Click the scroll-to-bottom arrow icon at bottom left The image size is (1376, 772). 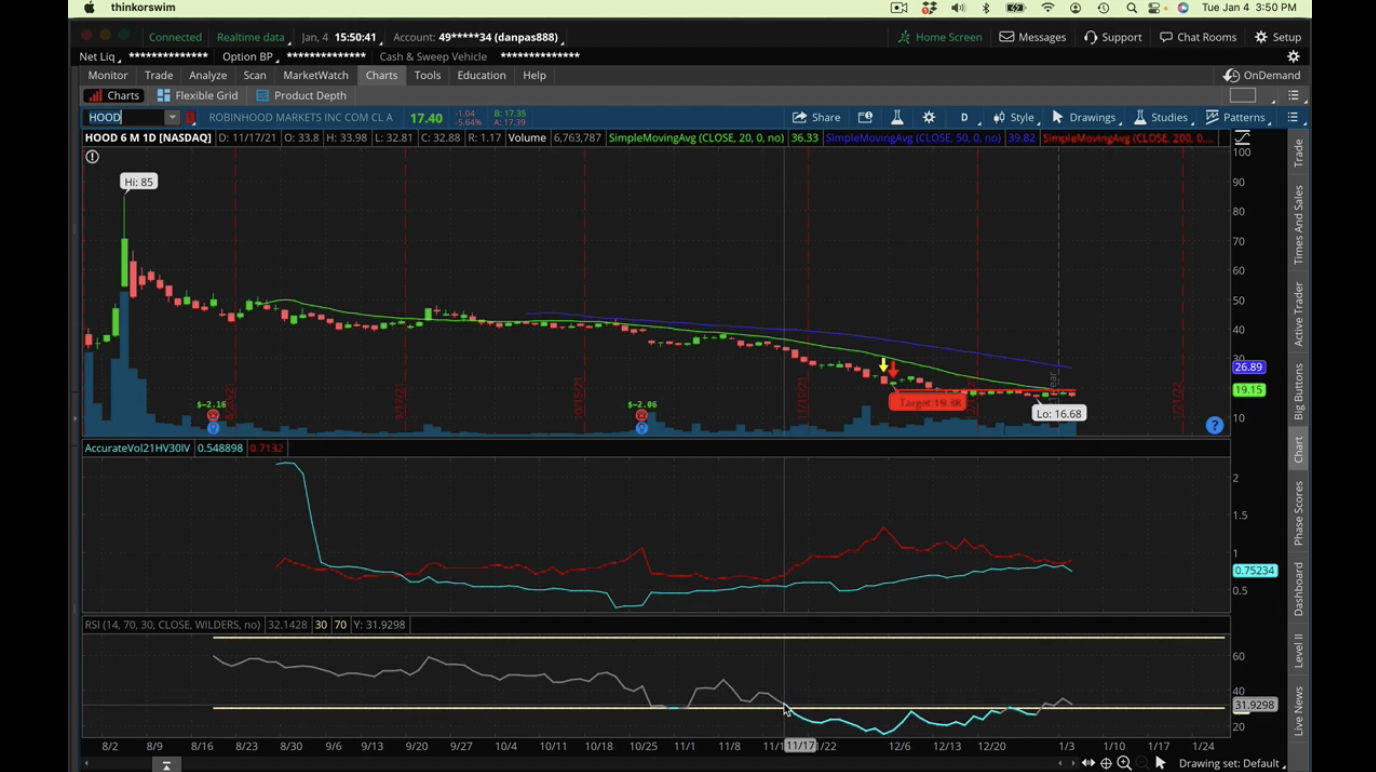click(166, 765)
